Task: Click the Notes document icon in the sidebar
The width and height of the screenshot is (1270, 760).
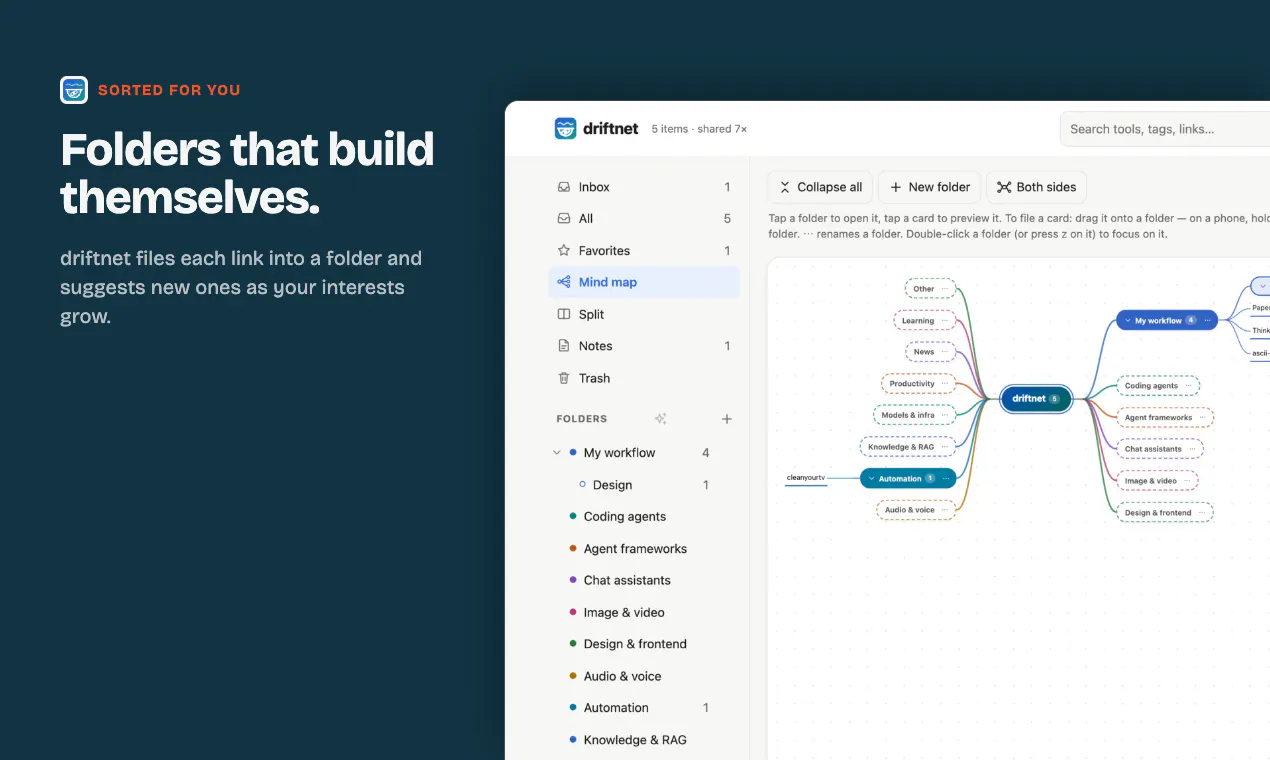Action: (x=564, y=346)
